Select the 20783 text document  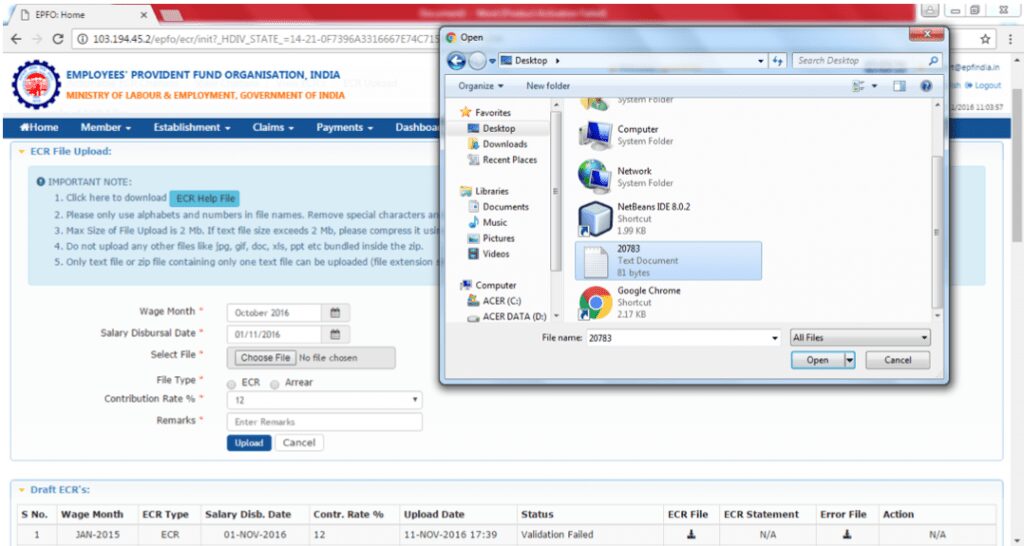tap(668, 261)
